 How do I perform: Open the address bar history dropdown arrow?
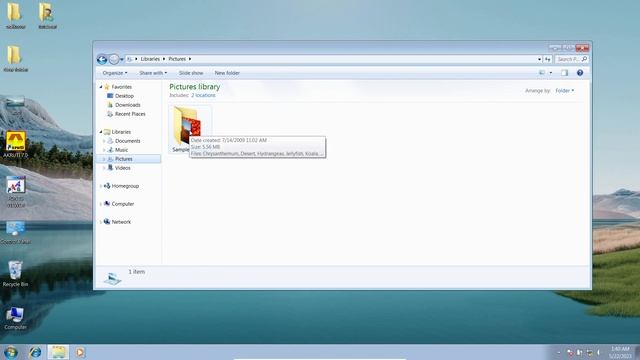tap(539, 59)
